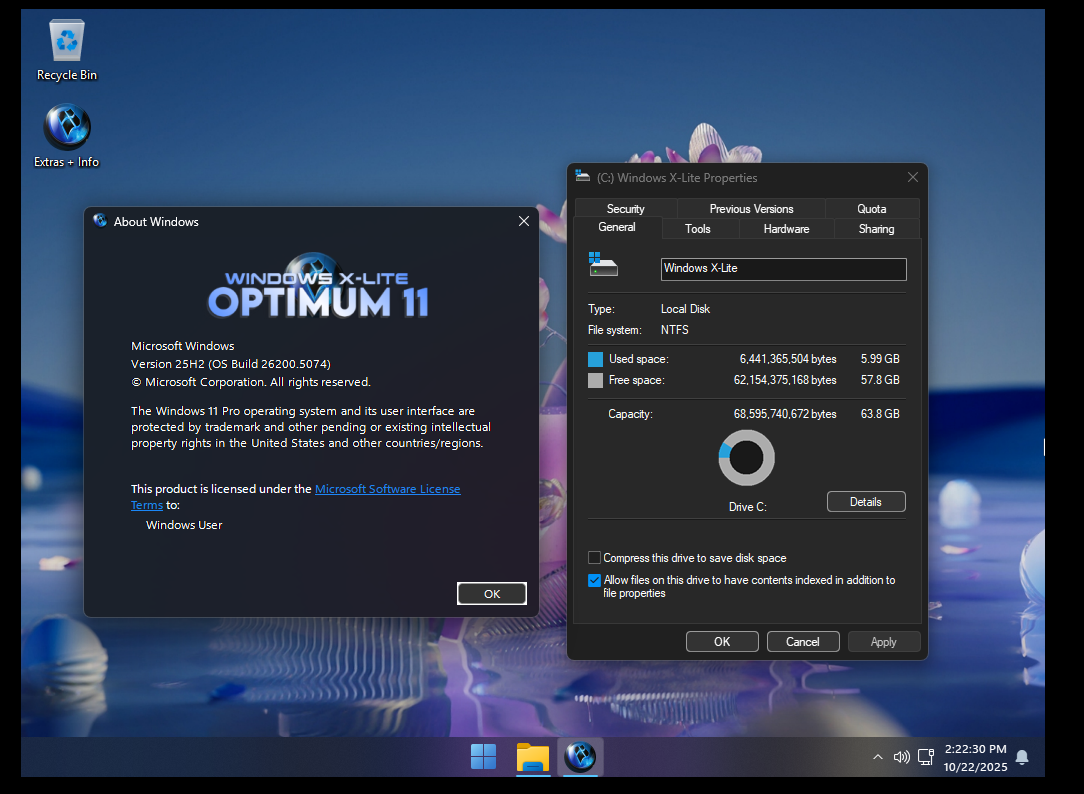The width and height of the screenshot is (1084, 794).
Task: Switch to the Tools tab
Action: click(698, 229)
